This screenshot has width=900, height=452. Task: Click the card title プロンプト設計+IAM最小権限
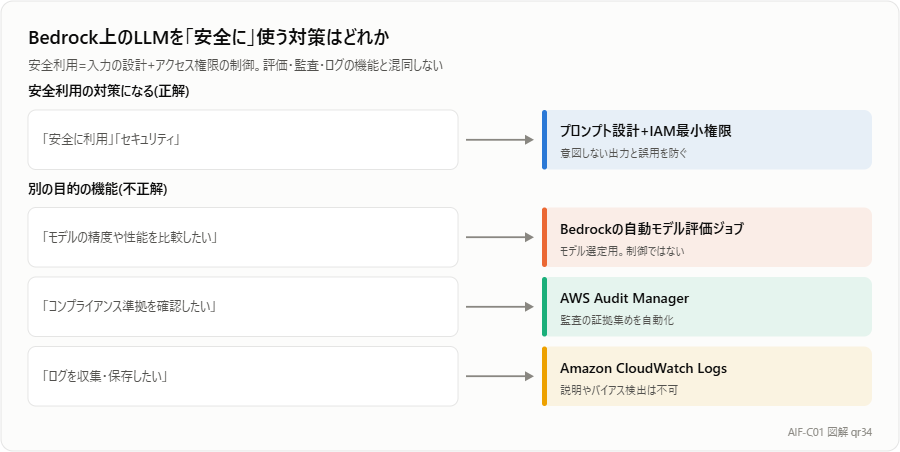(646, 132)
